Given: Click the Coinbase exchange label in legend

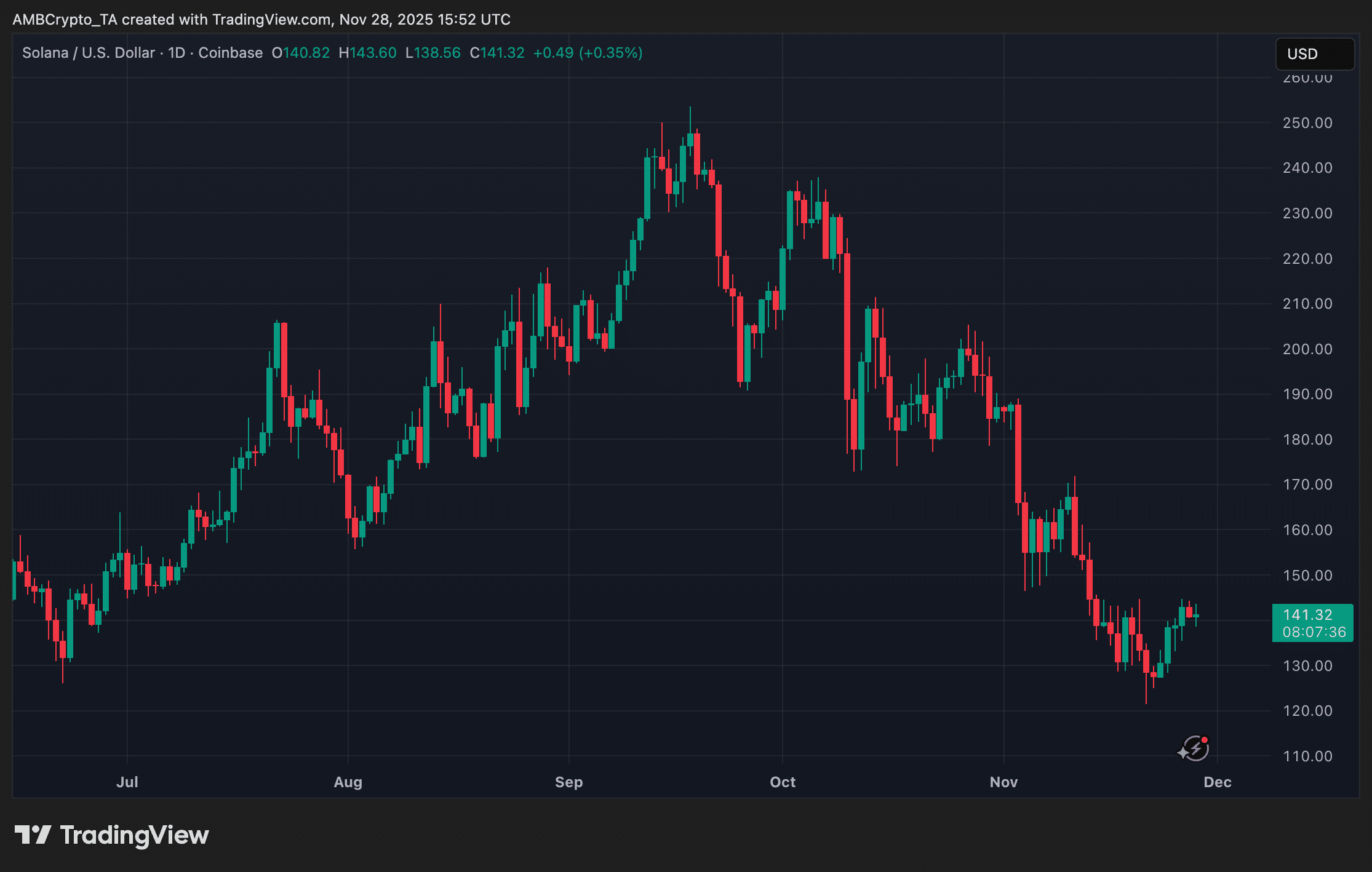Looking at the screenshot, I should pos(230,53).
